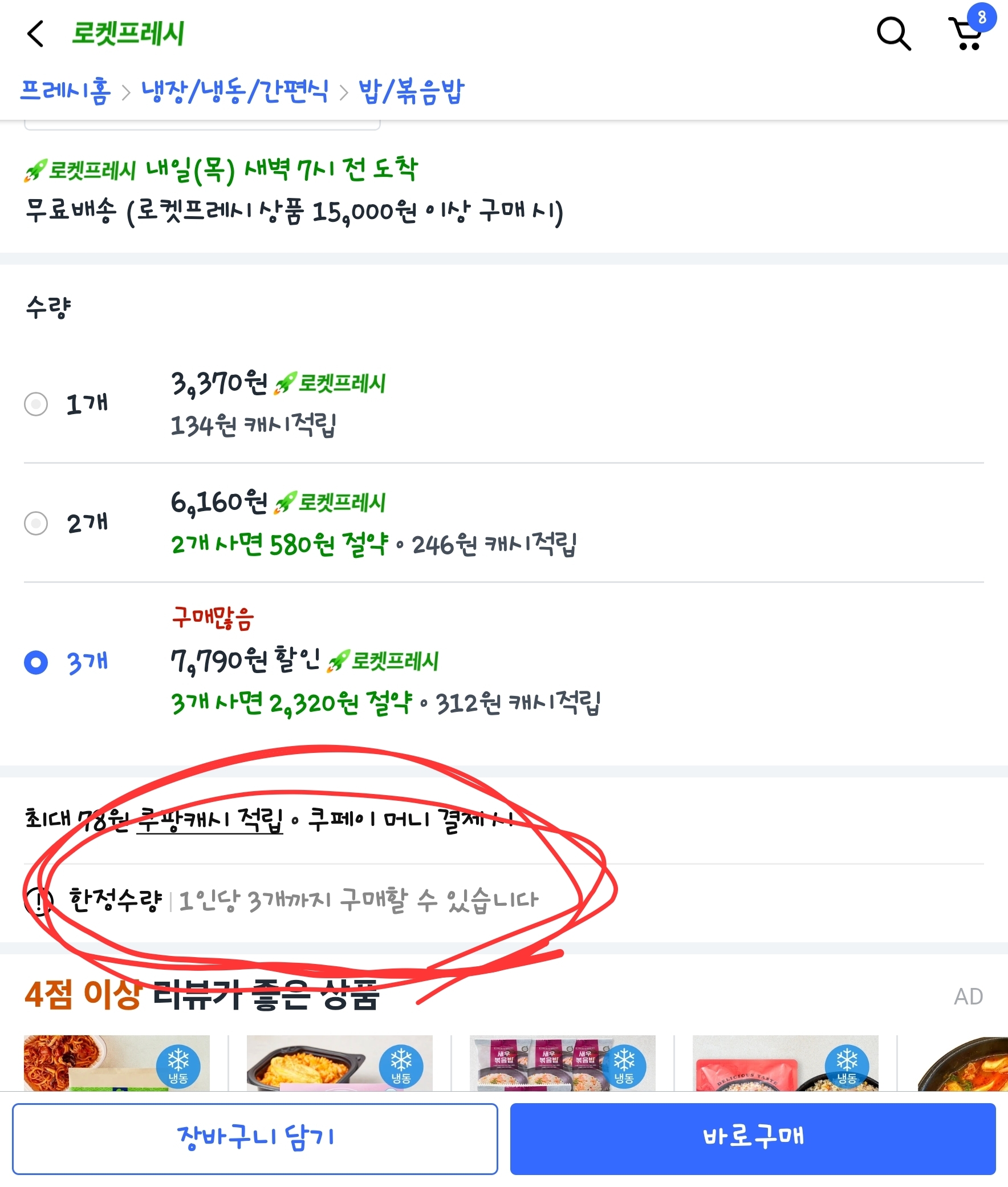
Task: Open search with the magnifier icon
Action: [x=894, y=34]
